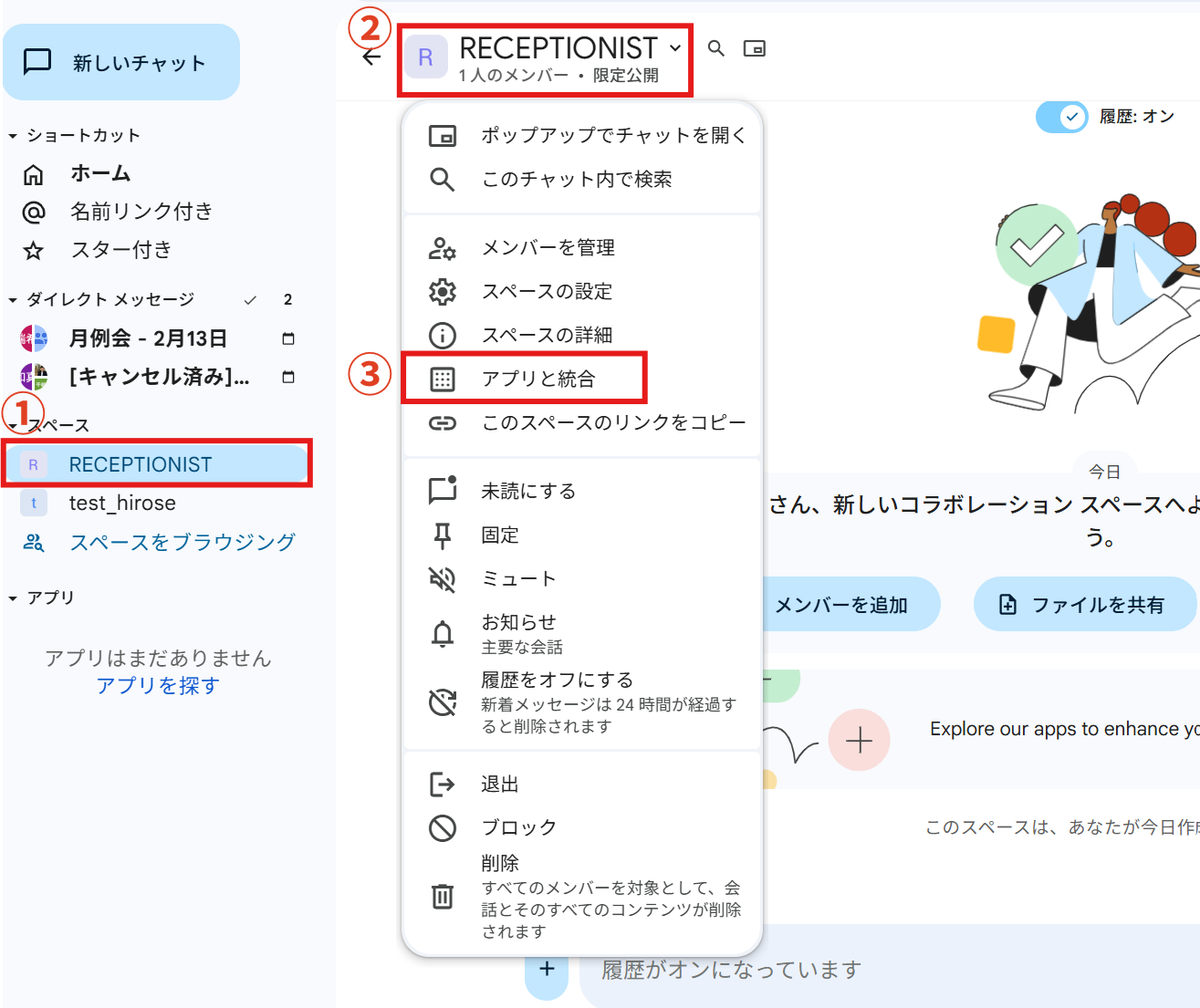Open starred (スター付き) items via the star icon
The image size is (1200, 1008).
point(34,251)
